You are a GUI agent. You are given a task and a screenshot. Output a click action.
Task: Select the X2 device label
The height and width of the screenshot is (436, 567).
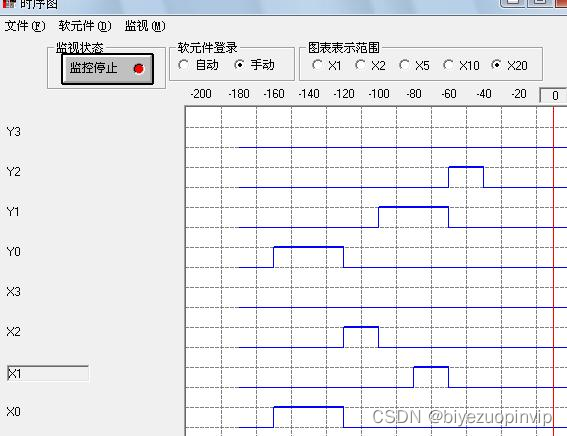[13, 332]
